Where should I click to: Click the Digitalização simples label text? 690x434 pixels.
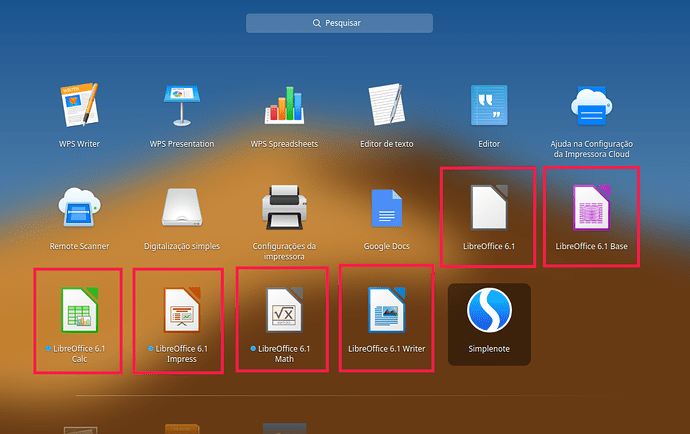[x=182, y=246]
